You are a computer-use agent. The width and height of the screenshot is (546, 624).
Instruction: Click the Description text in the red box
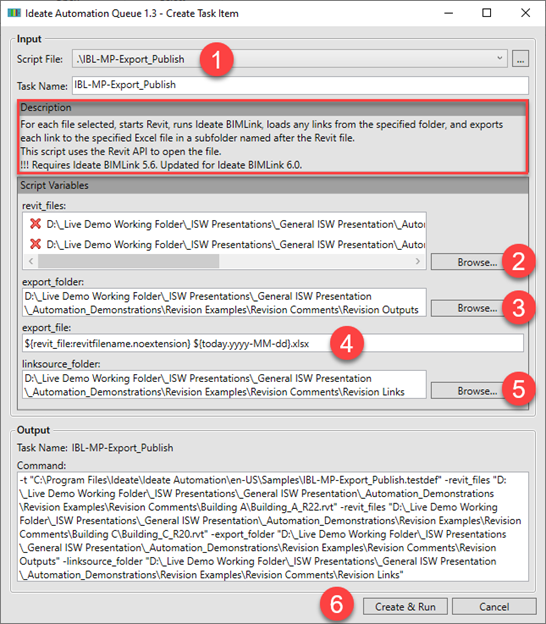261,144
